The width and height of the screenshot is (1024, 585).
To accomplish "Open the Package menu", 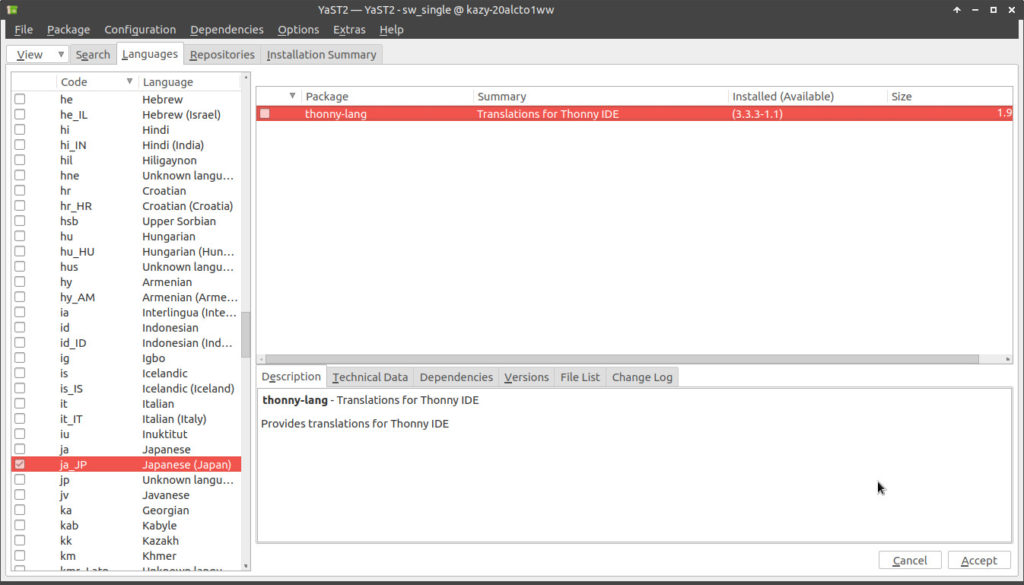I will (x=68, y=30).
